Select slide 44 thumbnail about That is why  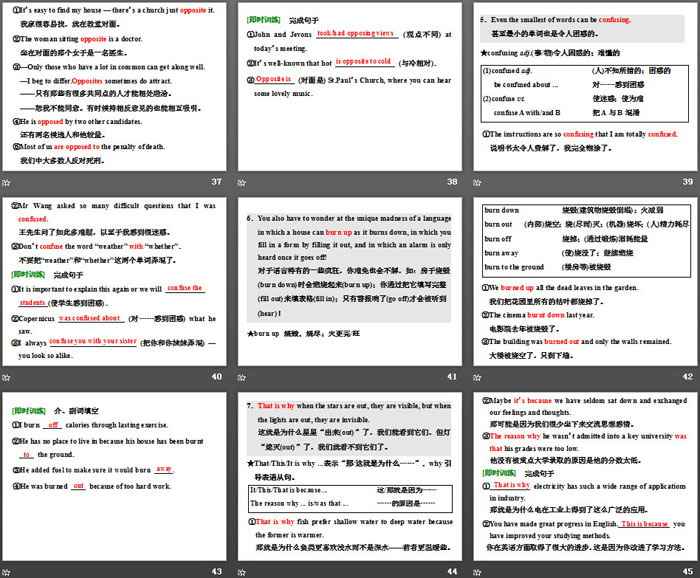350,476
